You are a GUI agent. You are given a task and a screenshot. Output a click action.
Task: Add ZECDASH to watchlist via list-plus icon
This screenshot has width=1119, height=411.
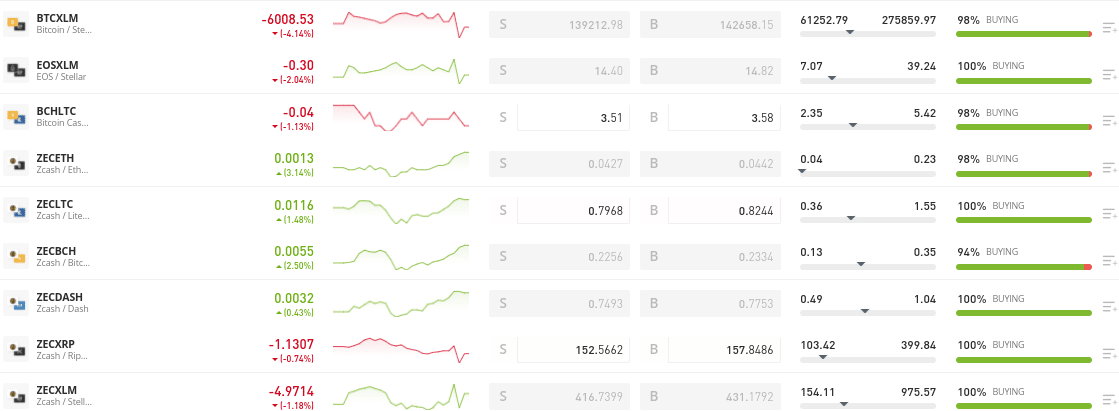pyautogui.click(x=1109, y=308)
